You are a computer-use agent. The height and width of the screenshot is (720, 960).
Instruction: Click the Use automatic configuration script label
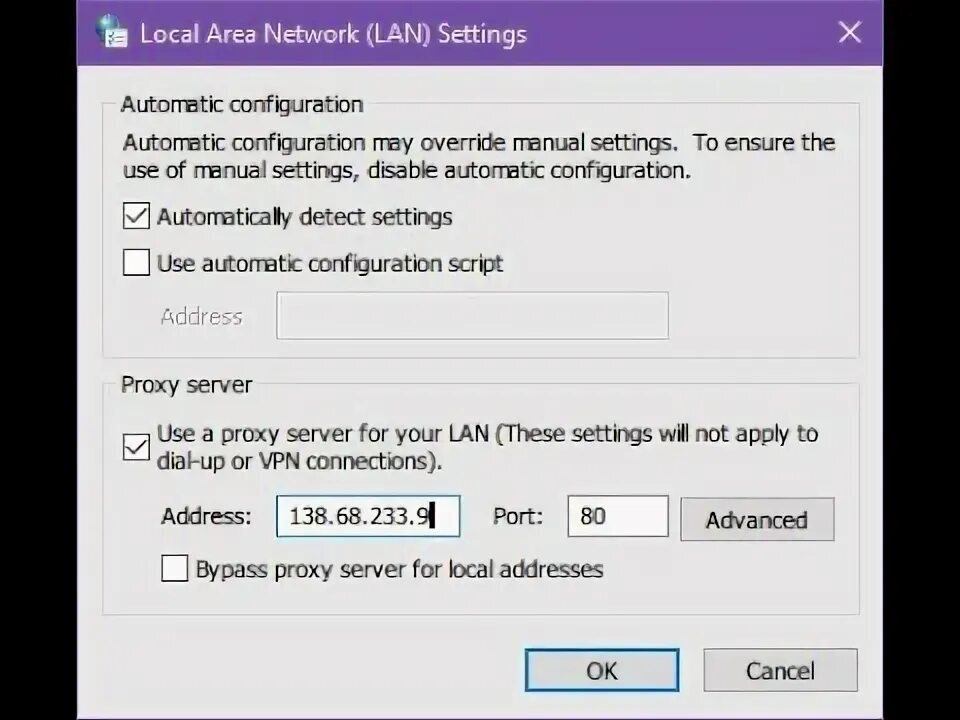(330, 263)
